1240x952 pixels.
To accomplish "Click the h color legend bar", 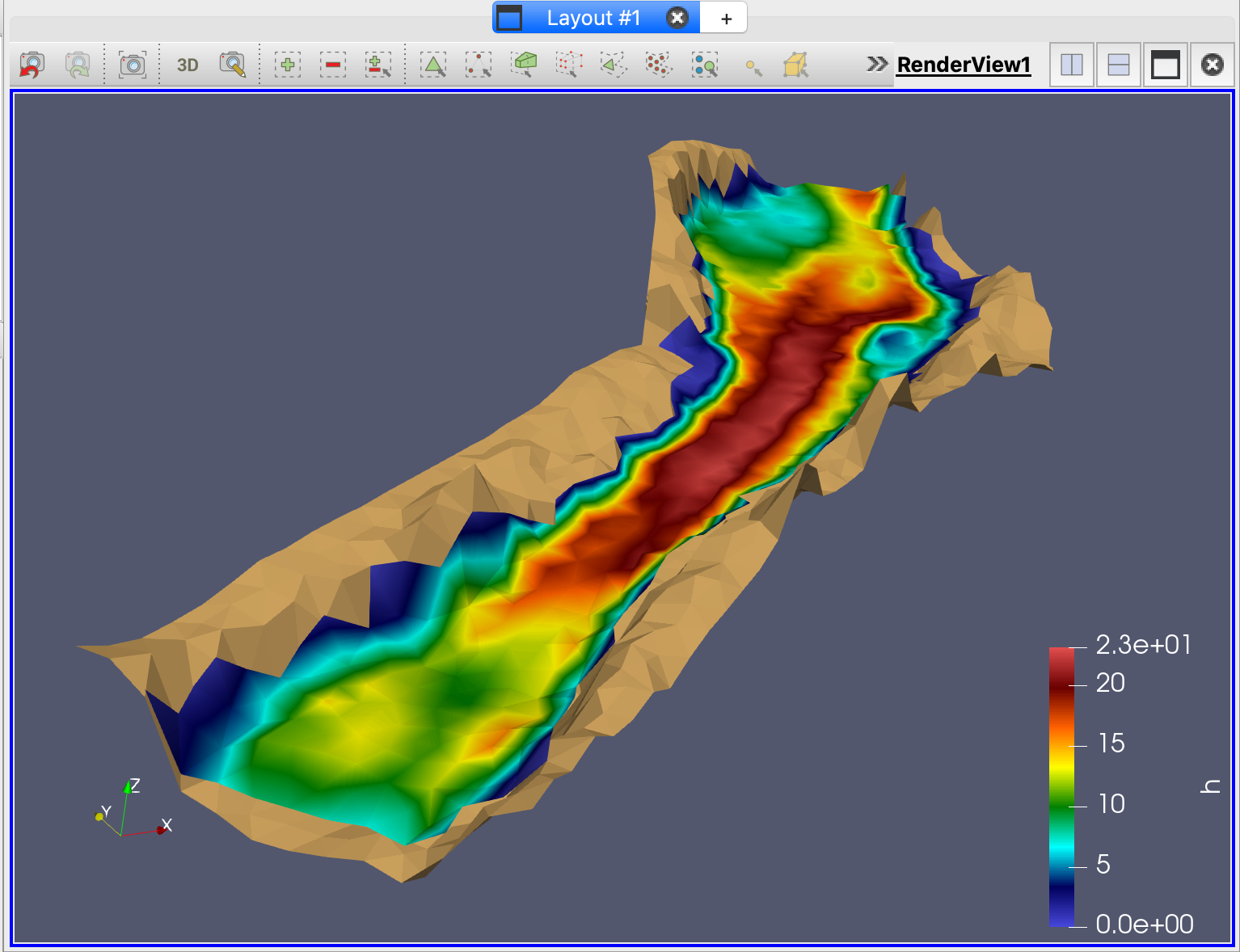I will pyautogui.click(x=1061, y=786).
